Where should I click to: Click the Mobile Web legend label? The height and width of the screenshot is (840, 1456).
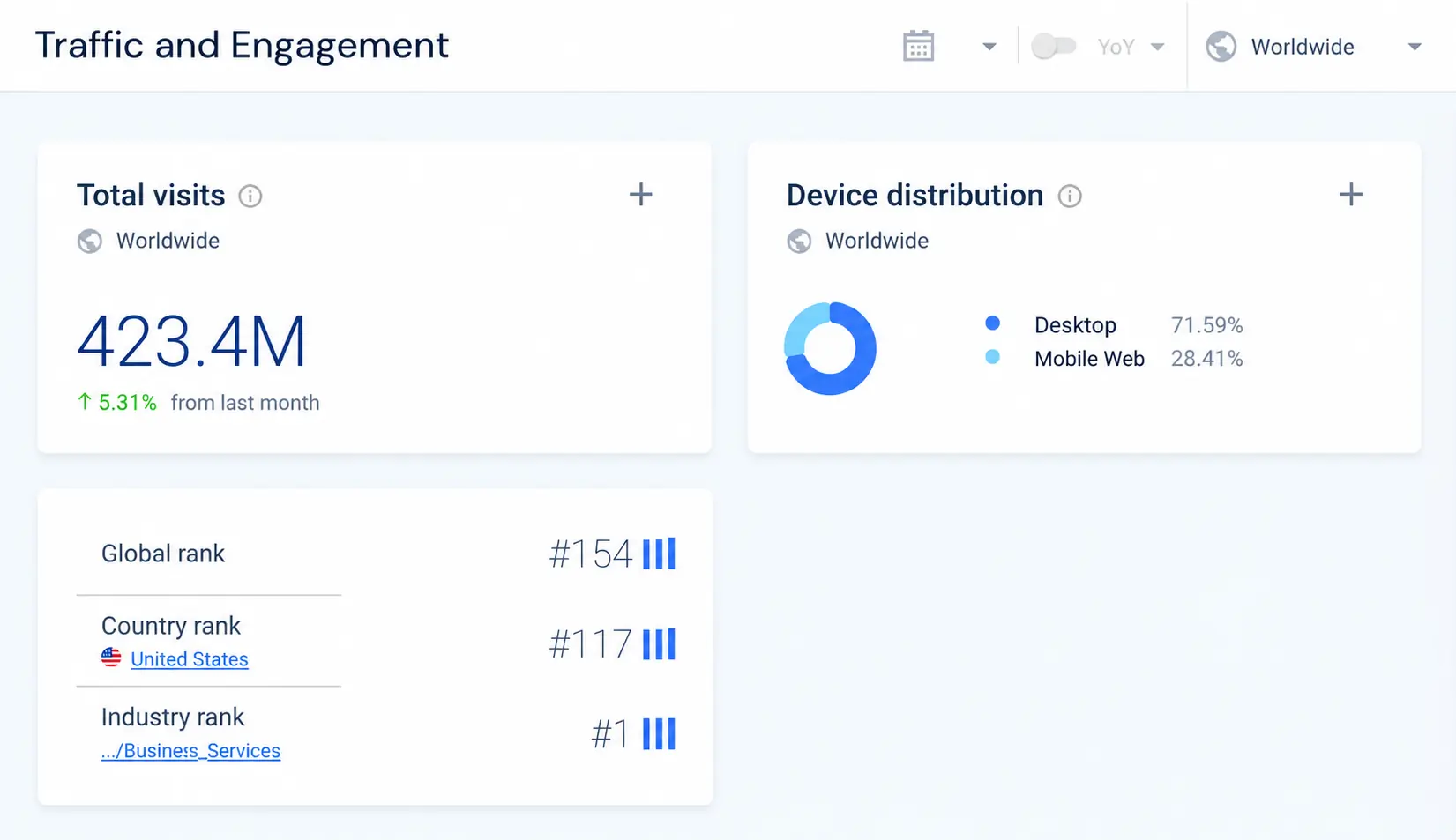(1089, 359)
